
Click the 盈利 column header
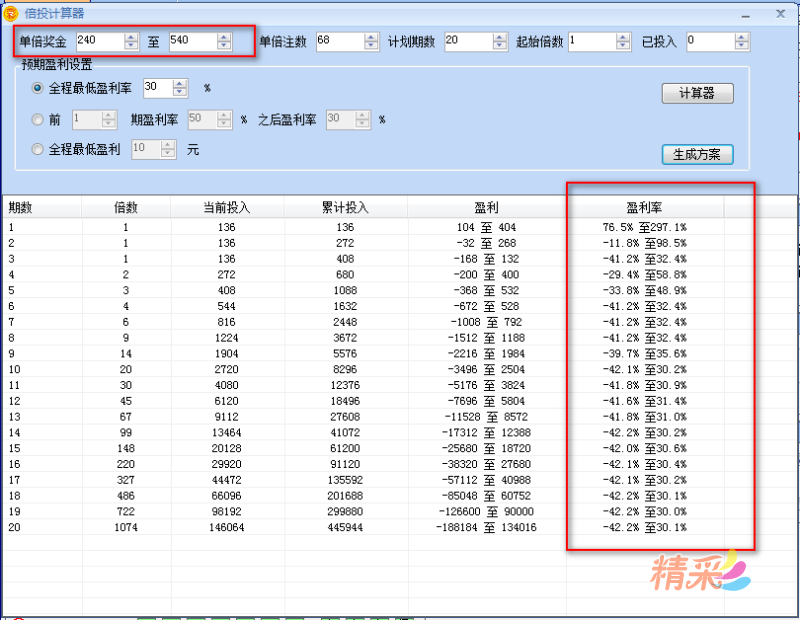[x=486, y=207]
